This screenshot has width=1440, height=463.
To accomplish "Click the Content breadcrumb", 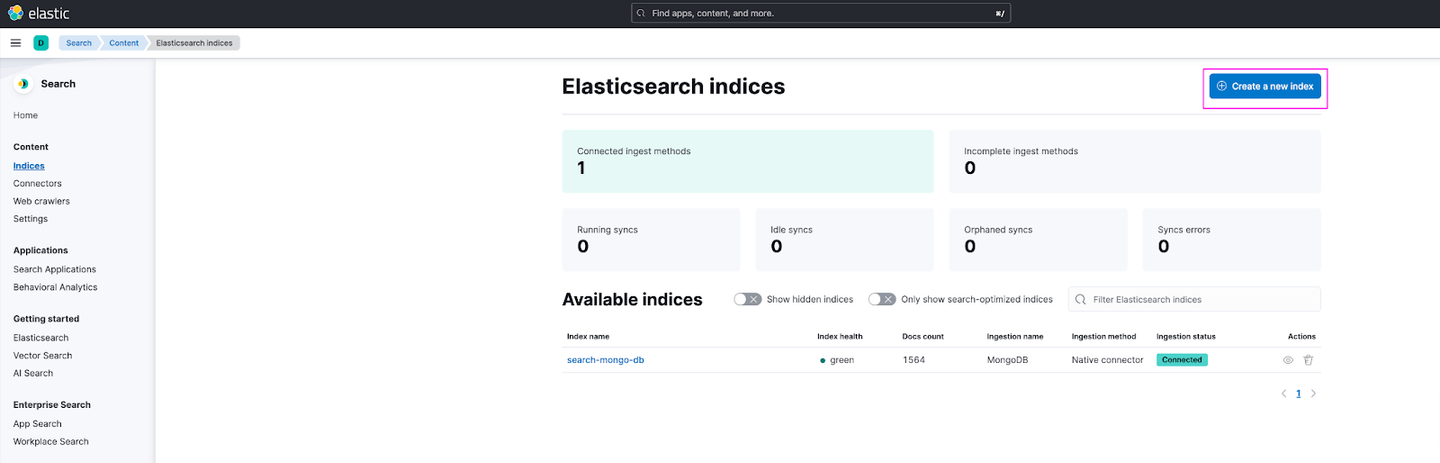I will [124, 43].
